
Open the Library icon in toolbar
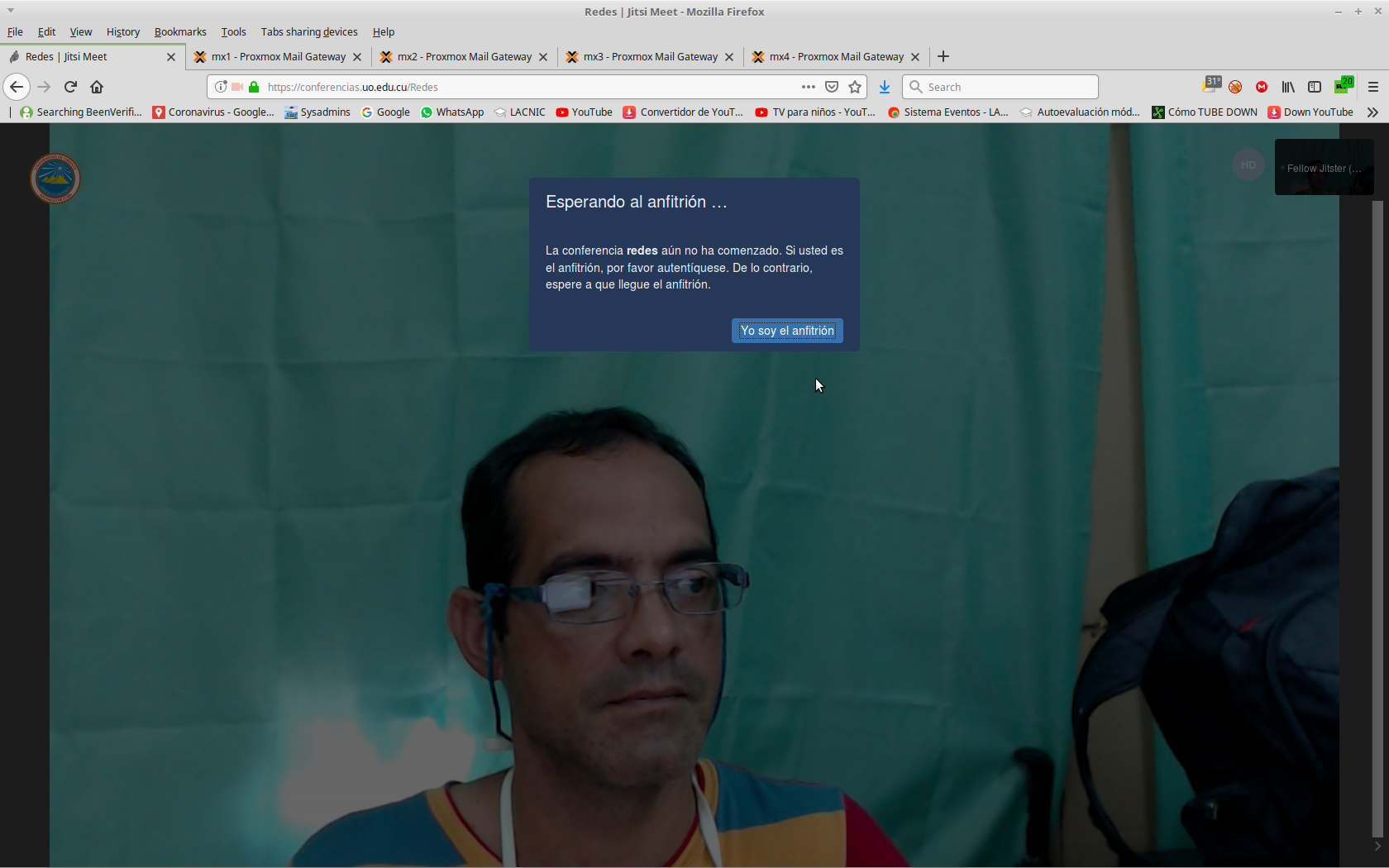click(x=1288, y=87)
